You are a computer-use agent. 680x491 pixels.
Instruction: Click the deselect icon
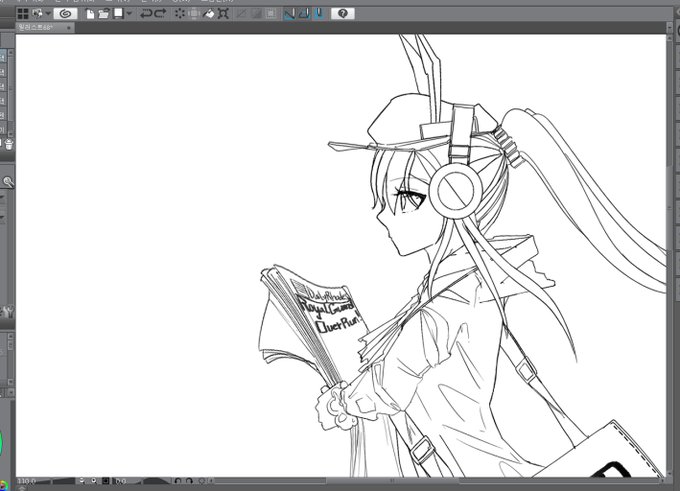[x=241, y=14]
